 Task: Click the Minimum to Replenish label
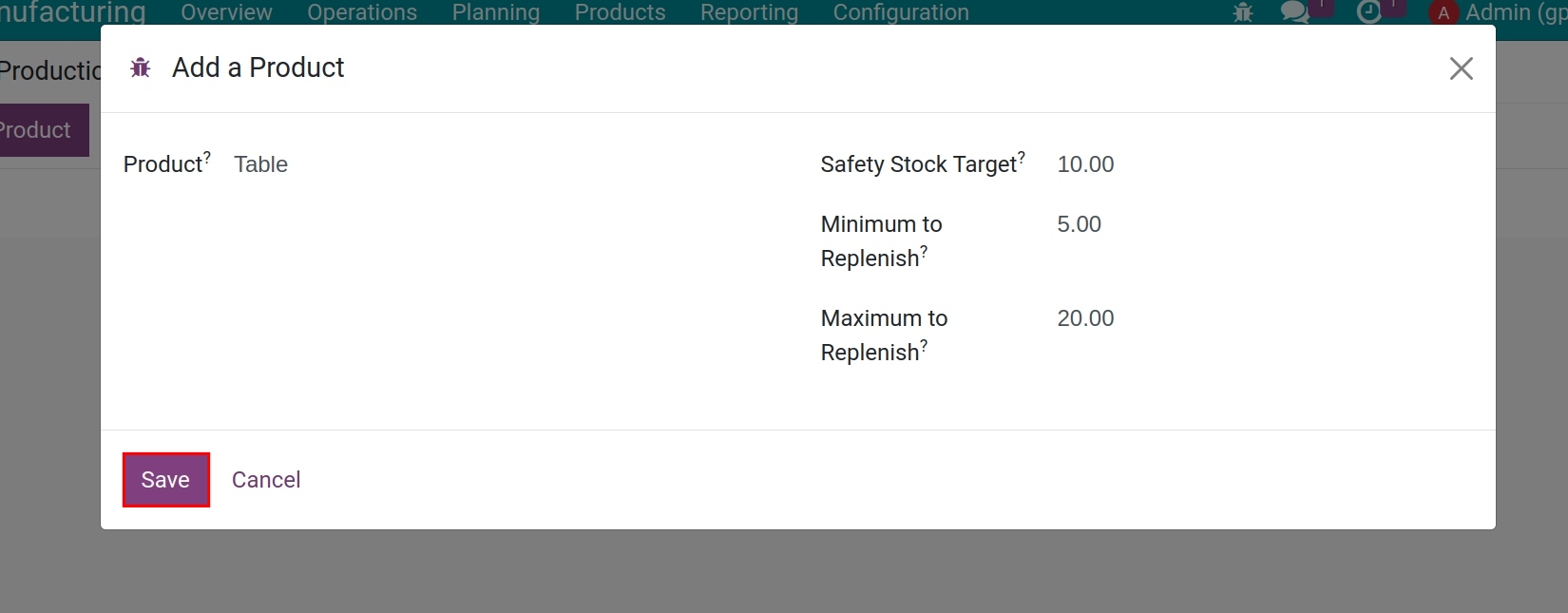(x=881, y=241)
